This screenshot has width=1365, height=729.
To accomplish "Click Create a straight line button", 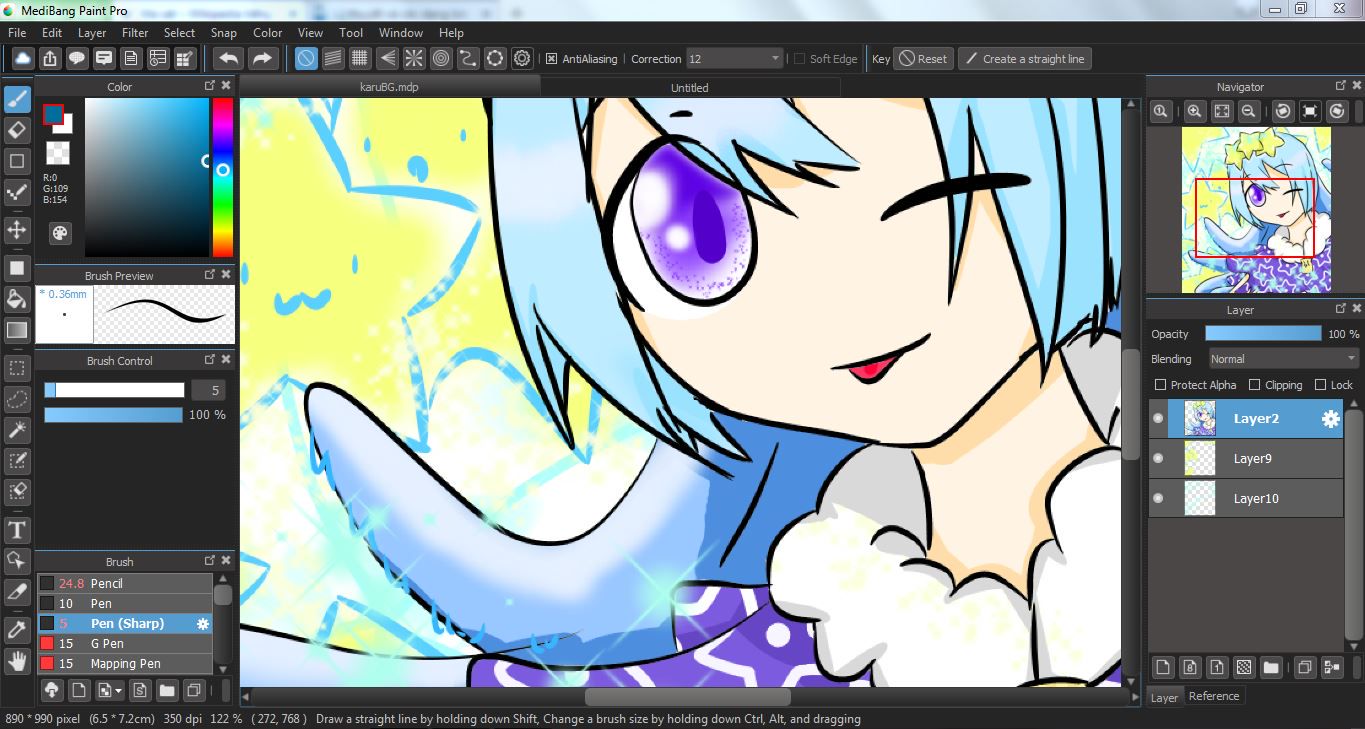I will [x=1024, y=59].
